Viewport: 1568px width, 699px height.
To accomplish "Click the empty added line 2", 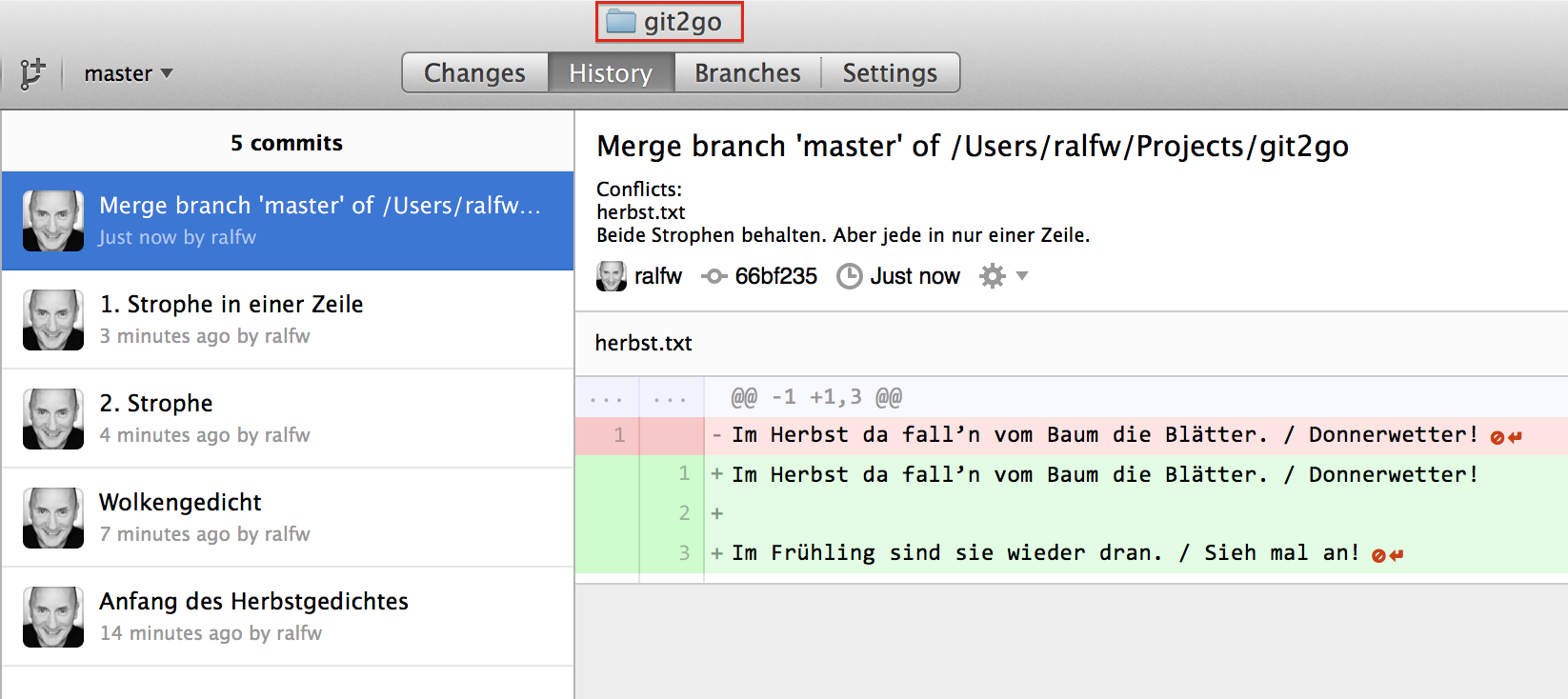I will click(1072, 513).
